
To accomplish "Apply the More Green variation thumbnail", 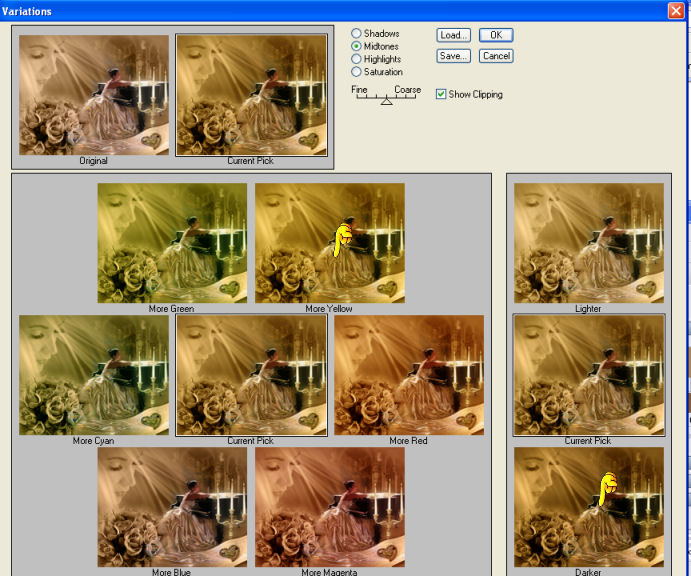I will (x=172, y=243).
